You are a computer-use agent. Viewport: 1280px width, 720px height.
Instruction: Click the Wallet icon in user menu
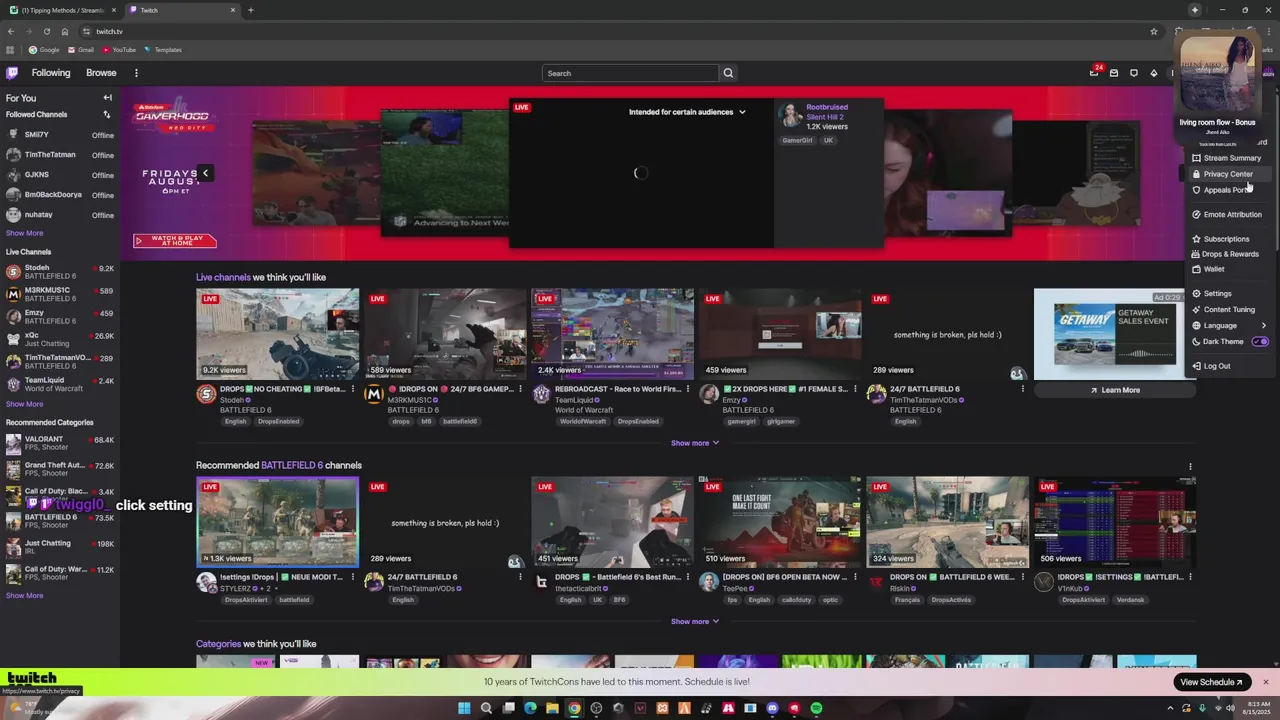(1196, 270)
